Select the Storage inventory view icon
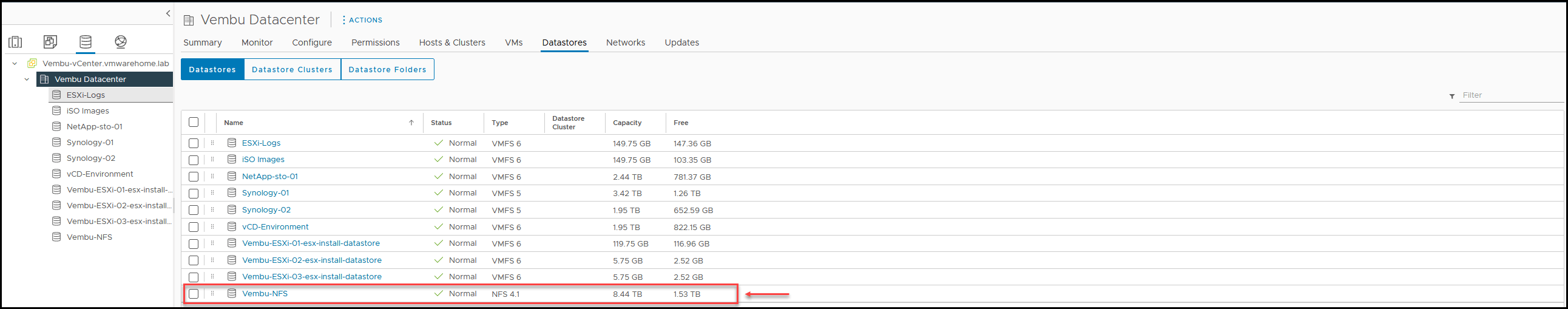1568x309 pixels. pos(85,41)
